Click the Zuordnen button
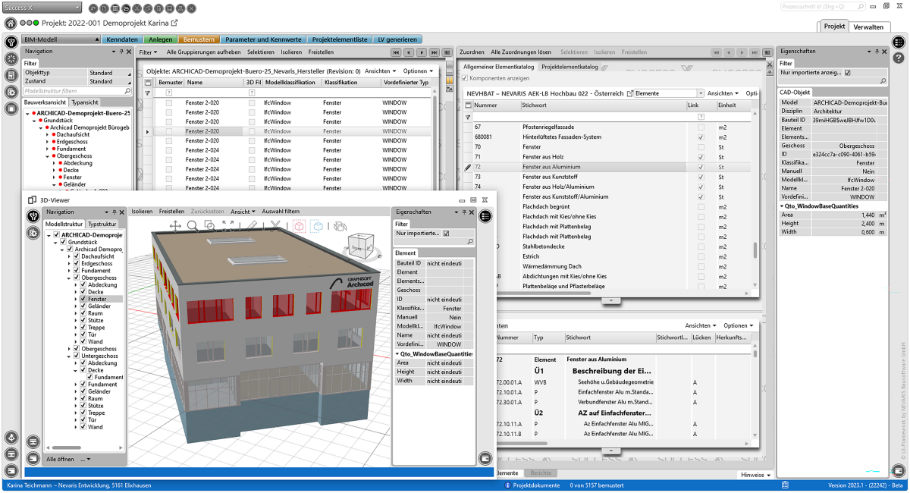This screenshot has width=910, height=493. [471, 52]
